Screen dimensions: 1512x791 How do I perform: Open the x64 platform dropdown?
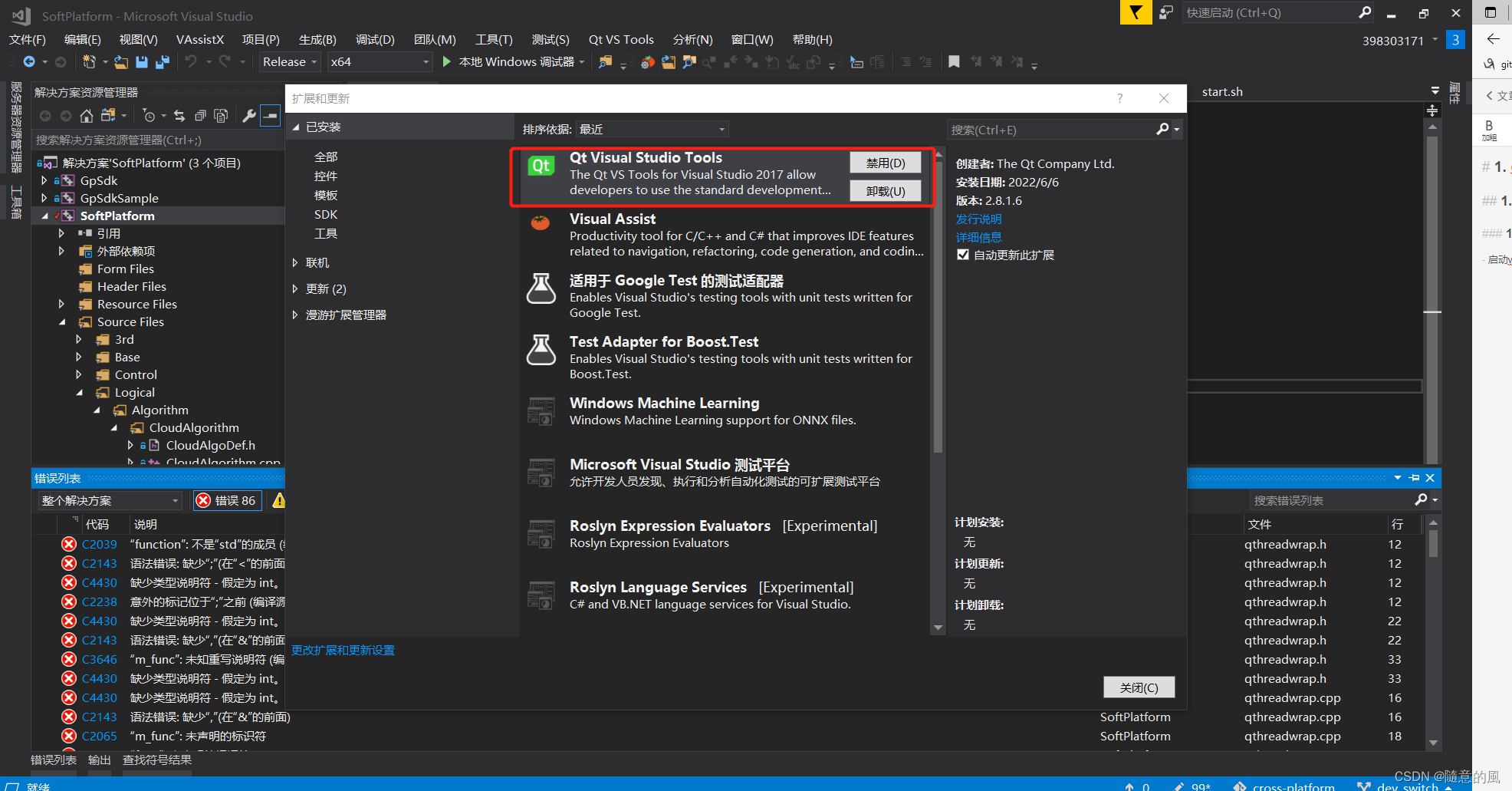tap(380, 62)
